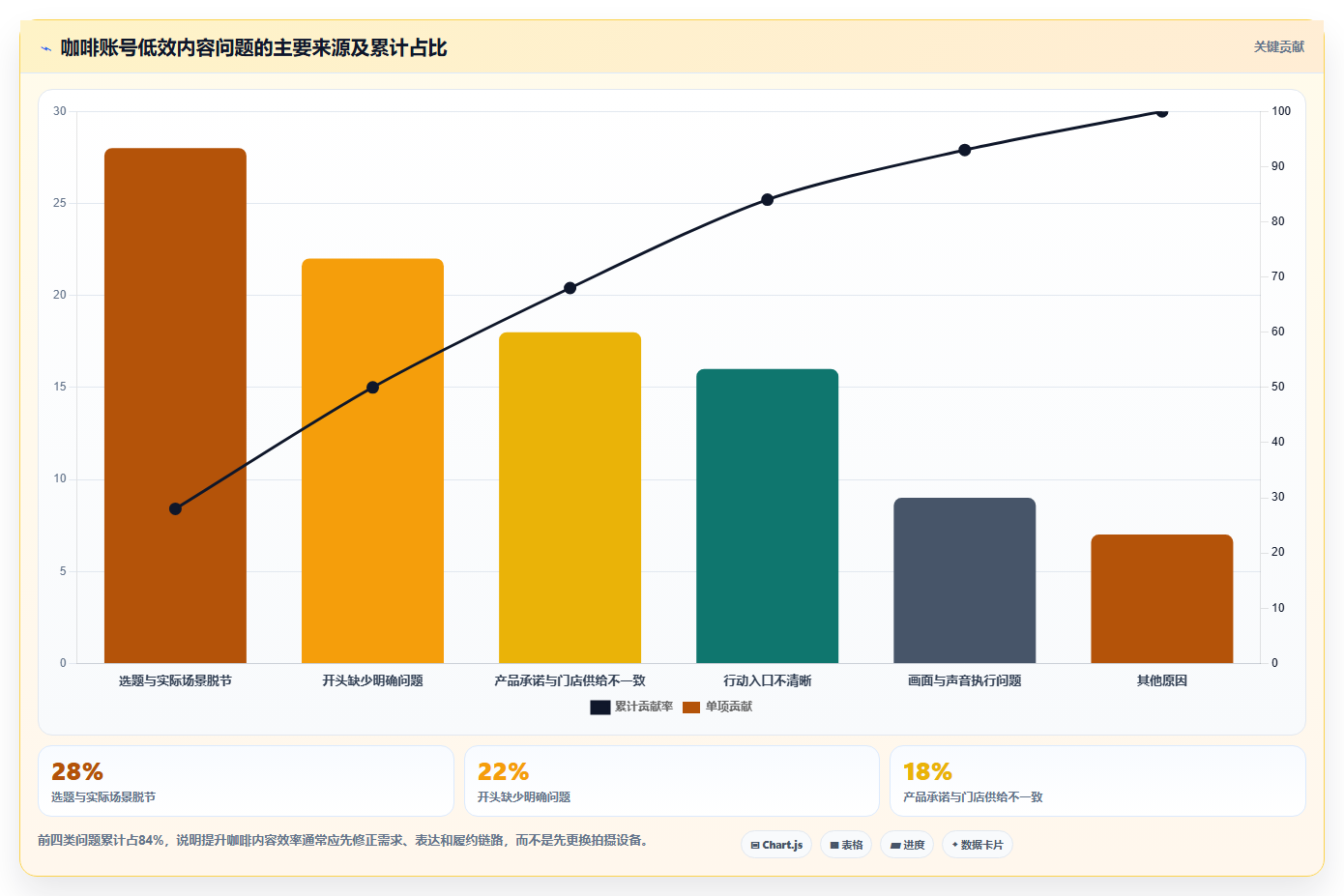Screen dimensions: 1344x896
Task: Click the 关键贡献 label in header
Action: pos(1278,46)
